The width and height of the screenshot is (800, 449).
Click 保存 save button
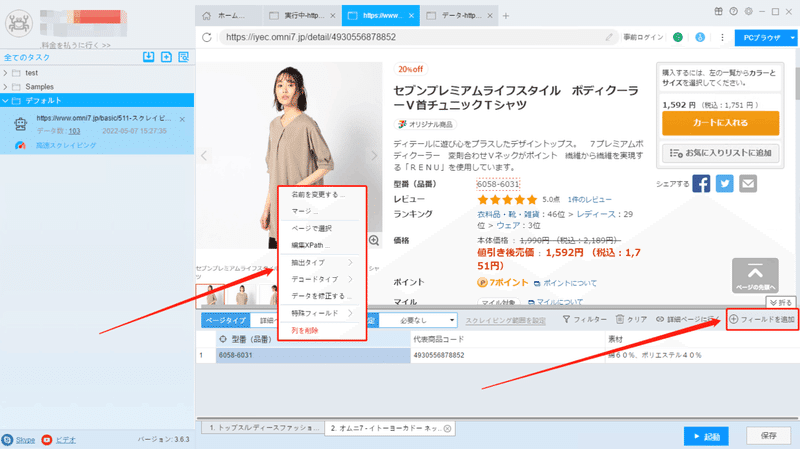tap(768, 436)
